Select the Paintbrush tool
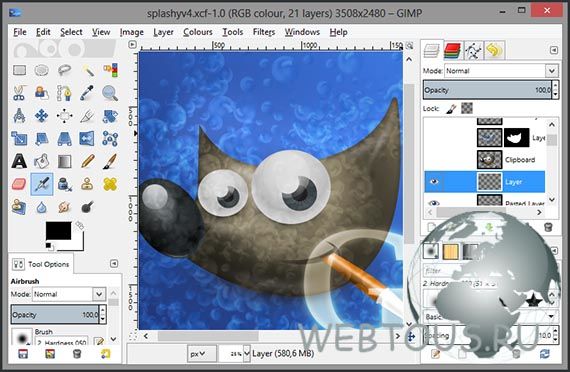 110,161
